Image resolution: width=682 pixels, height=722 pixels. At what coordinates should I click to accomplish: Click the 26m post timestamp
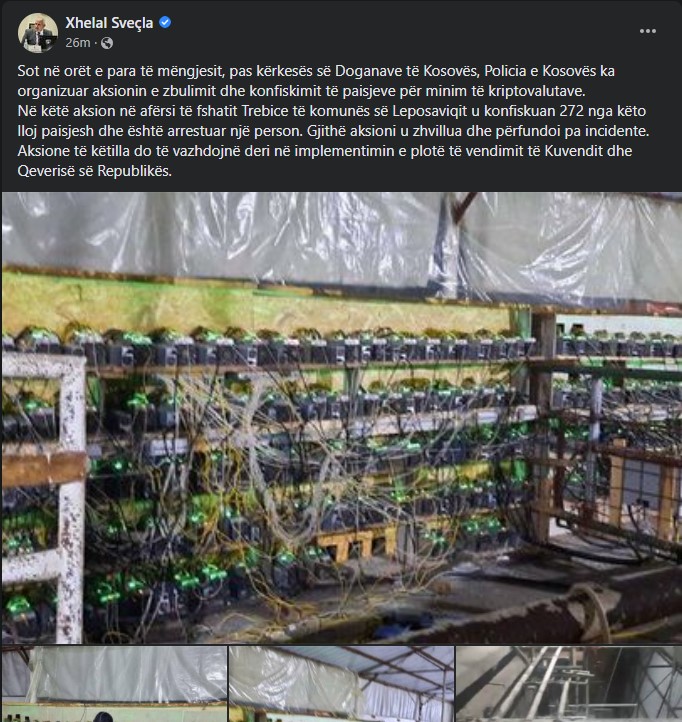point(78,43)
